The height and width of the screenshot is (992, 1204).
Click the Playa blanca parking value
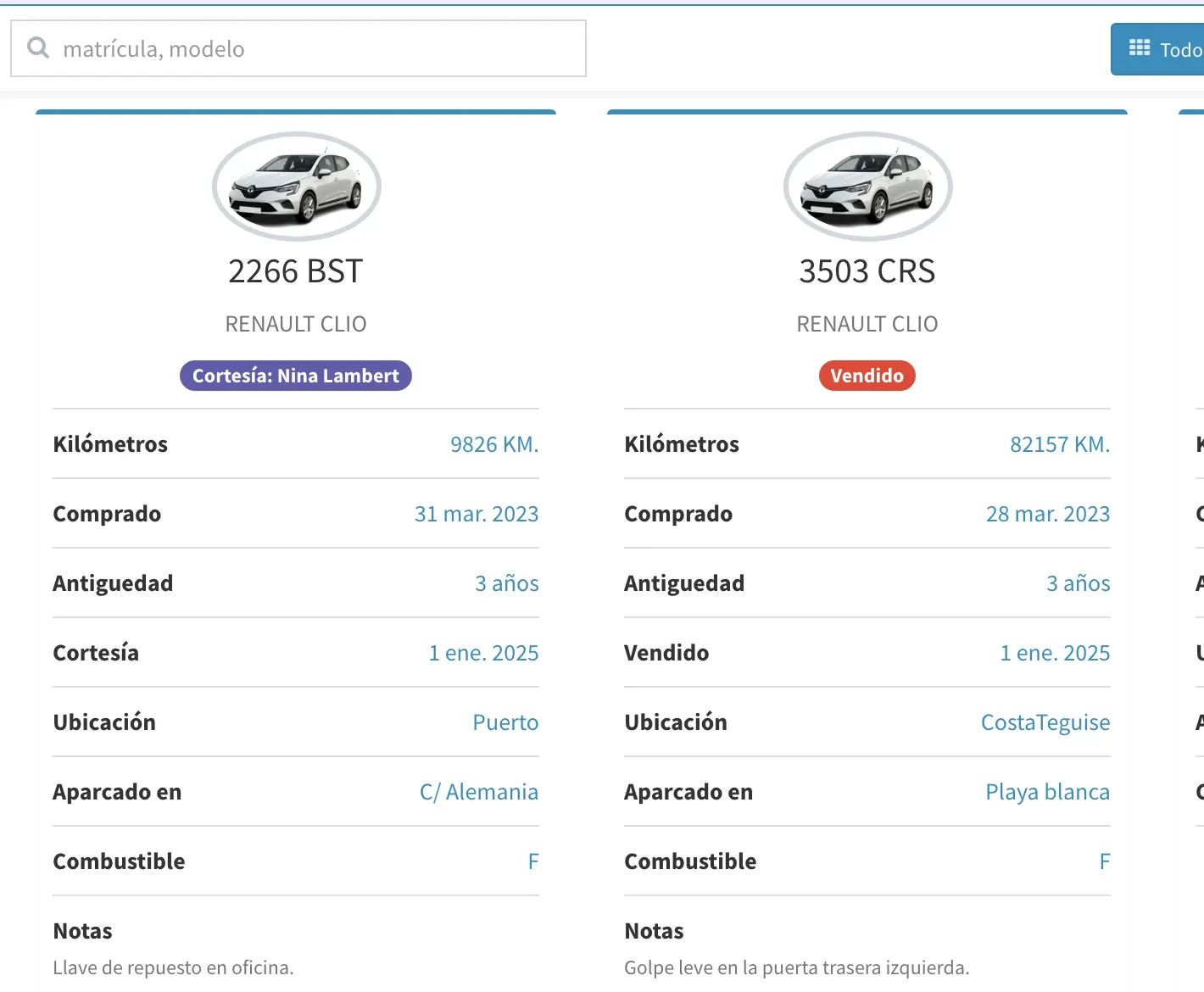1048,792
